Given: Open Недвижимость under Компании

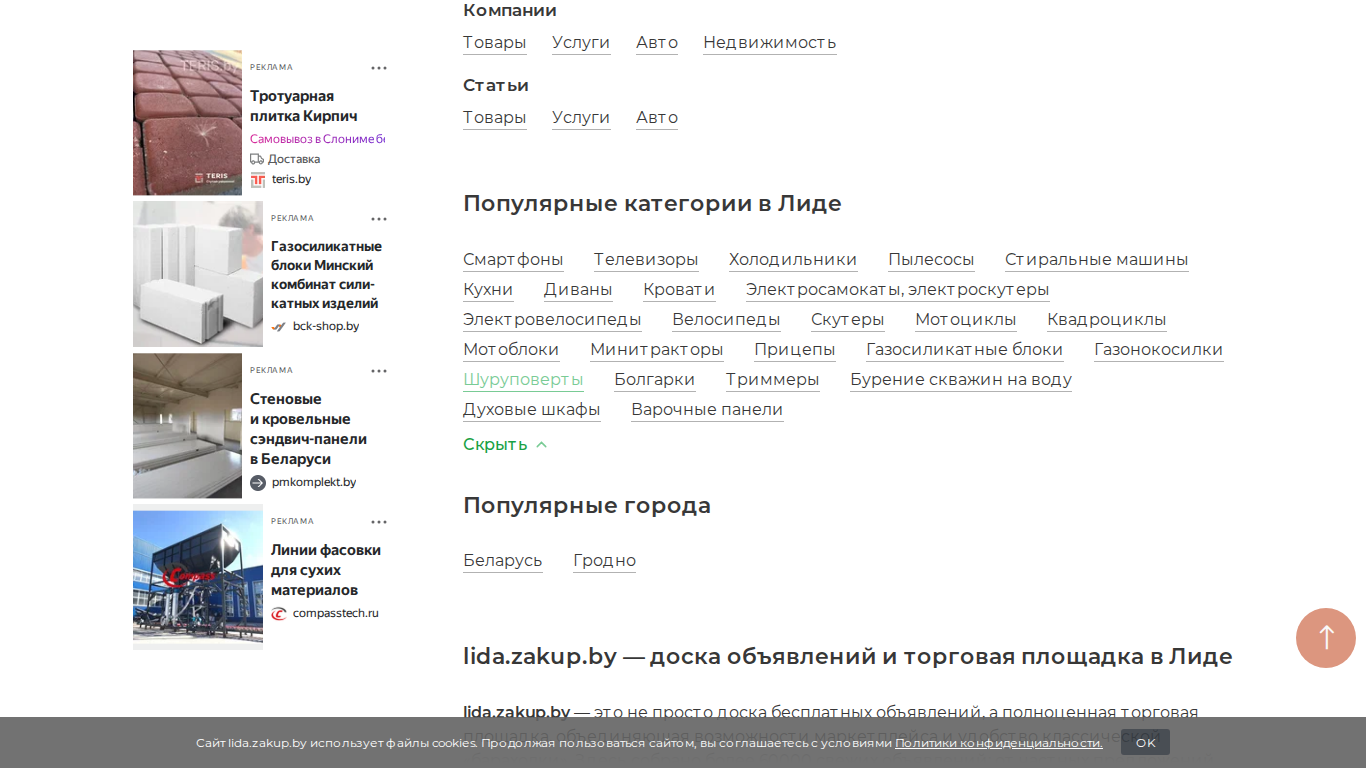Looking at the screenshot, I should tap(770, 43).
